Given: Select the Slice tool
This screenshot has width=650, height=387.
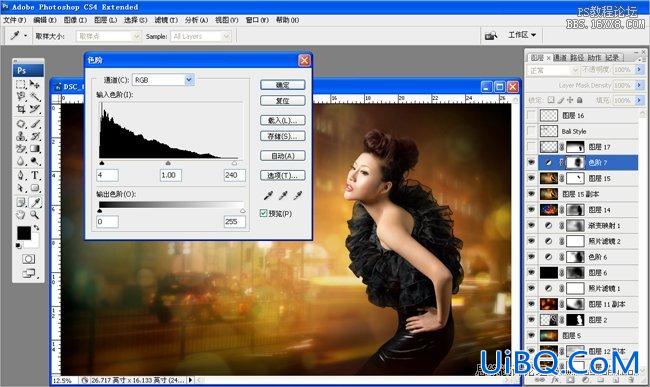Looking at the screenshot, I should point(35,109).
